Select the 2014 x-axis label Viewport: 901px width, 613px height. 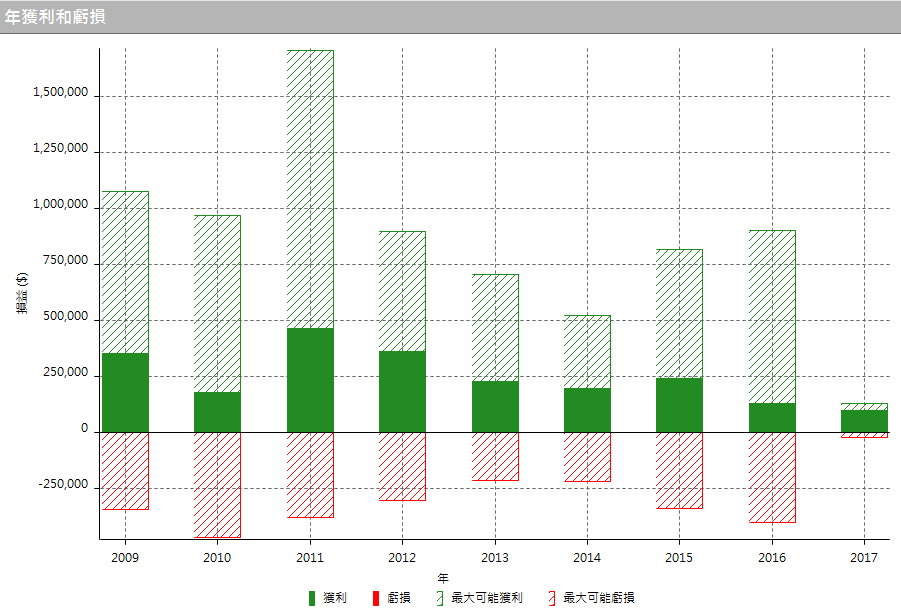pyautogui.click(x=587, y=557)
